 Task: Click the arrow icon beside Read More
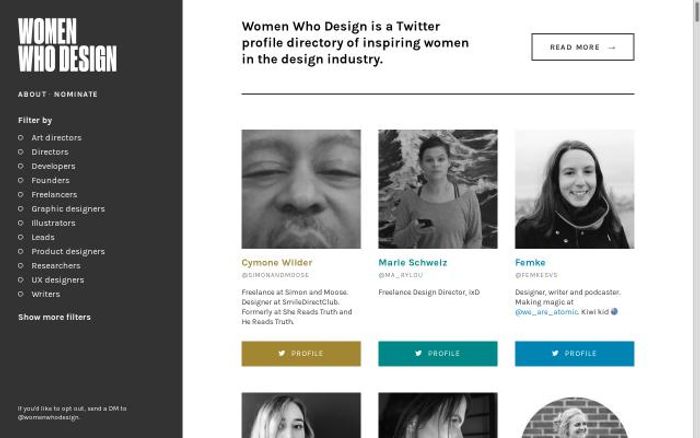[x=612, y=47]
